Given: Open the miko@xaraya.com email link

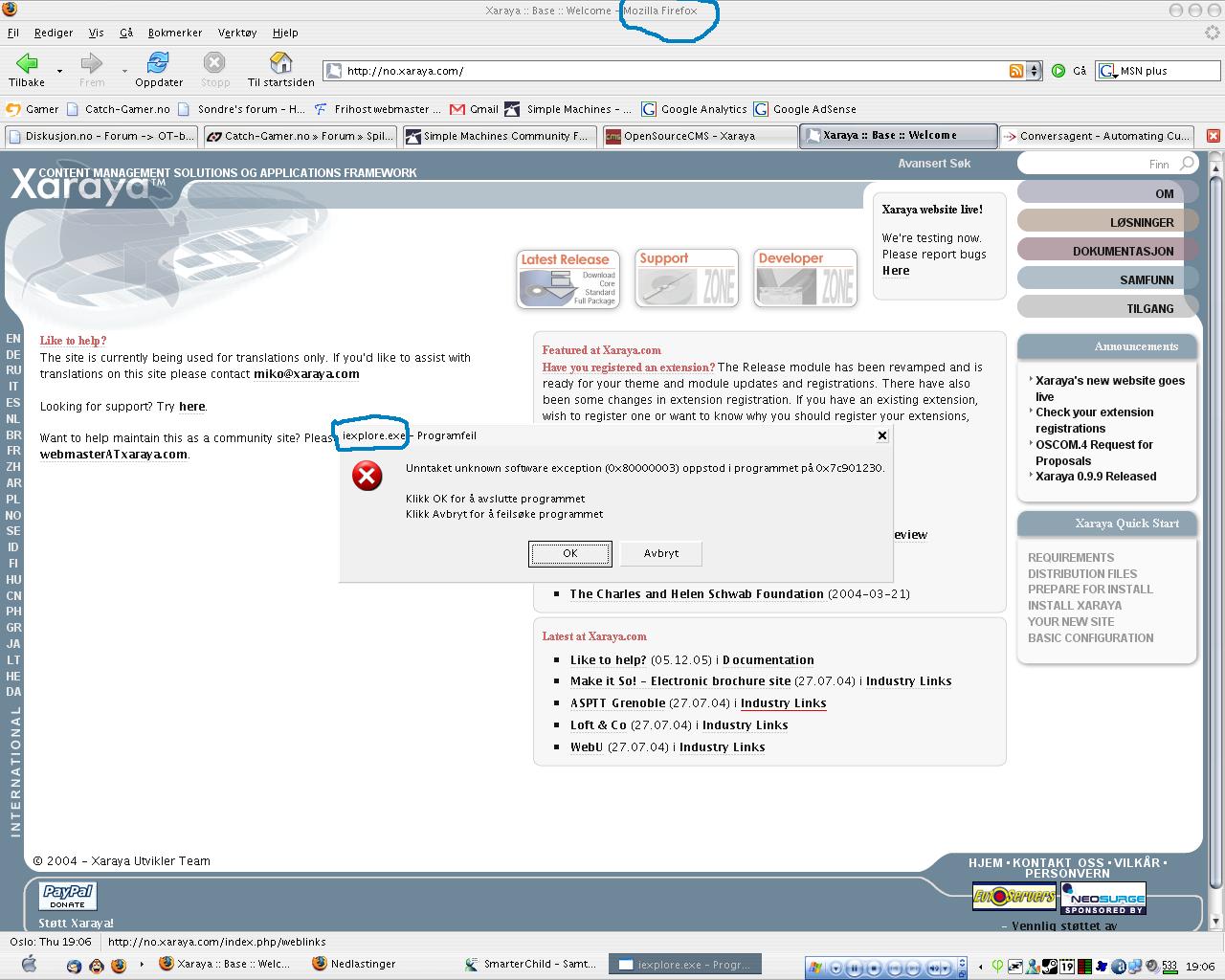Looking at the screenshot, I should coord(306,374).
